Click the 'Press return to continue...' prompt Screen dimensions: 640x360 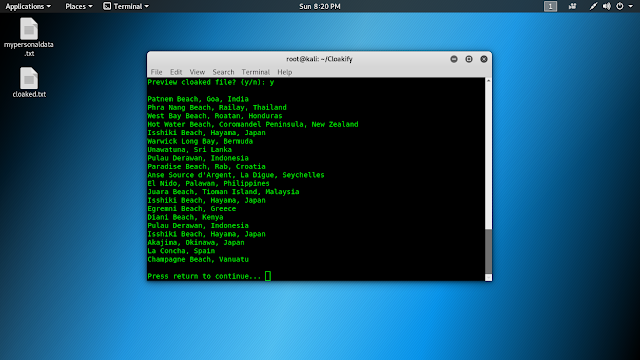pos(204,276)
